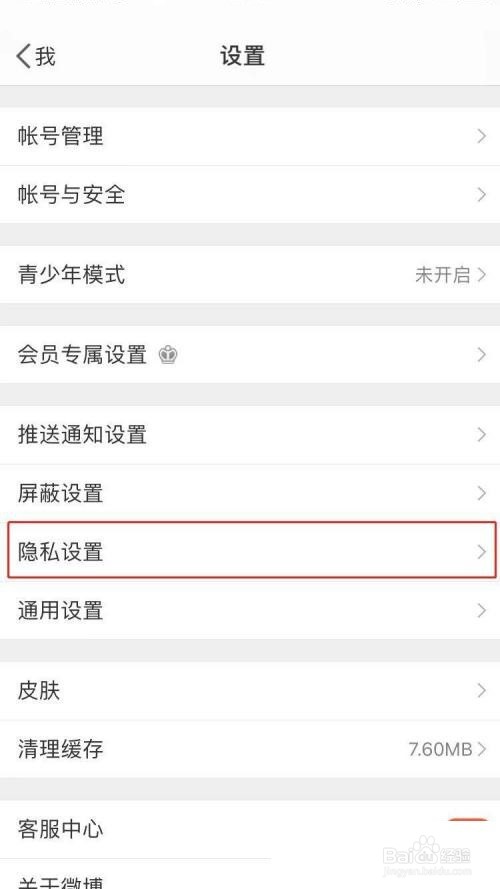The width and height of the screenshot is (500, 889).
Task: Tap the orange badge on 客服中心 row
Action: tap(468, 823)
